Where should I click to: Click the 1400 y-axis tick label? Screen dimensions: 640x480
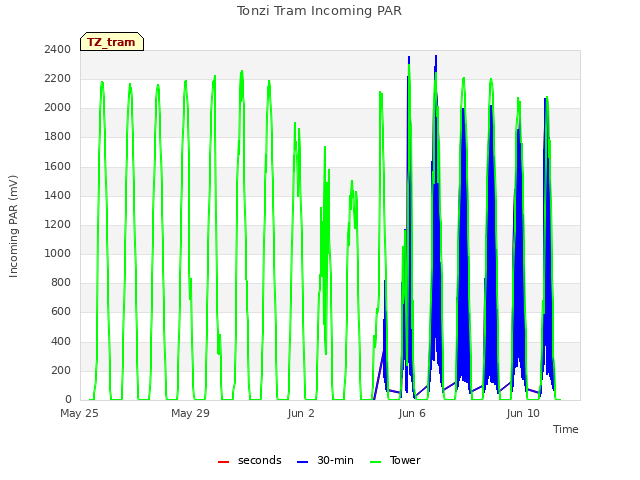click(58, 195)
